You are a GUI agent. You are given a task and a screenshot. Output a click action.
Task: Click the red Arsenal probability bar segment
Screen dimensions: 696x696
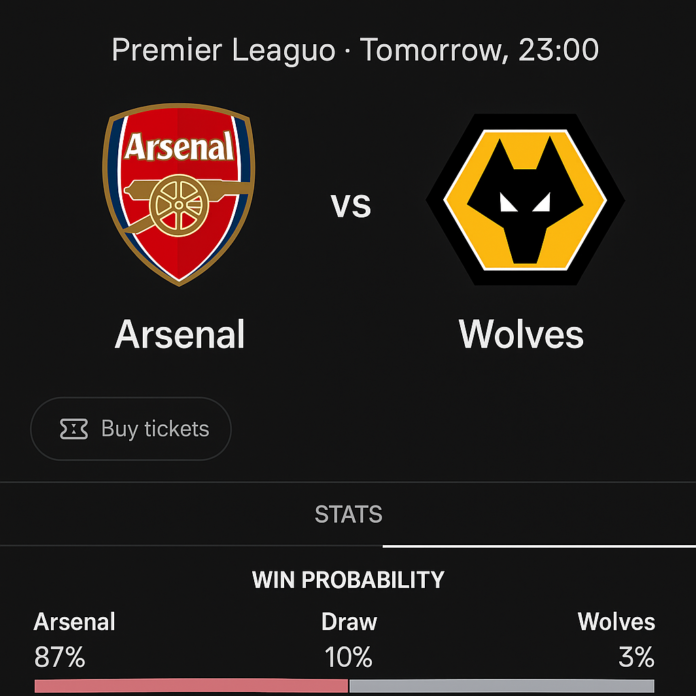click(x=190, y=687)
